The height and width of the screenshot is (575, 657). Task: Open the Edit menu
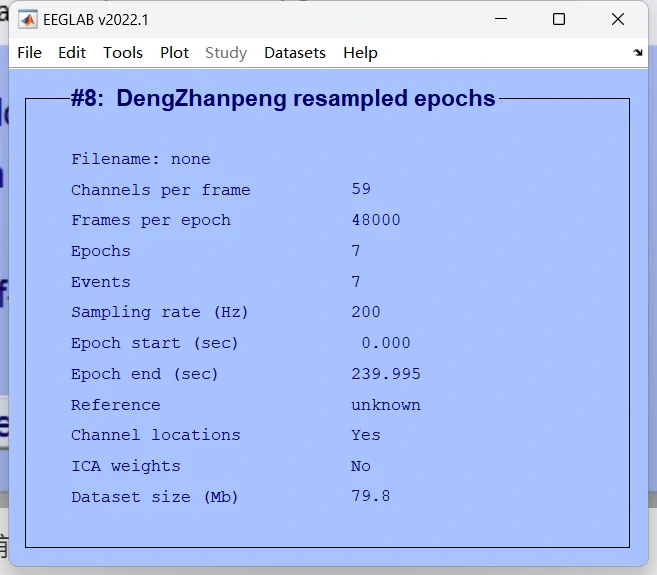tap(72, 53)
